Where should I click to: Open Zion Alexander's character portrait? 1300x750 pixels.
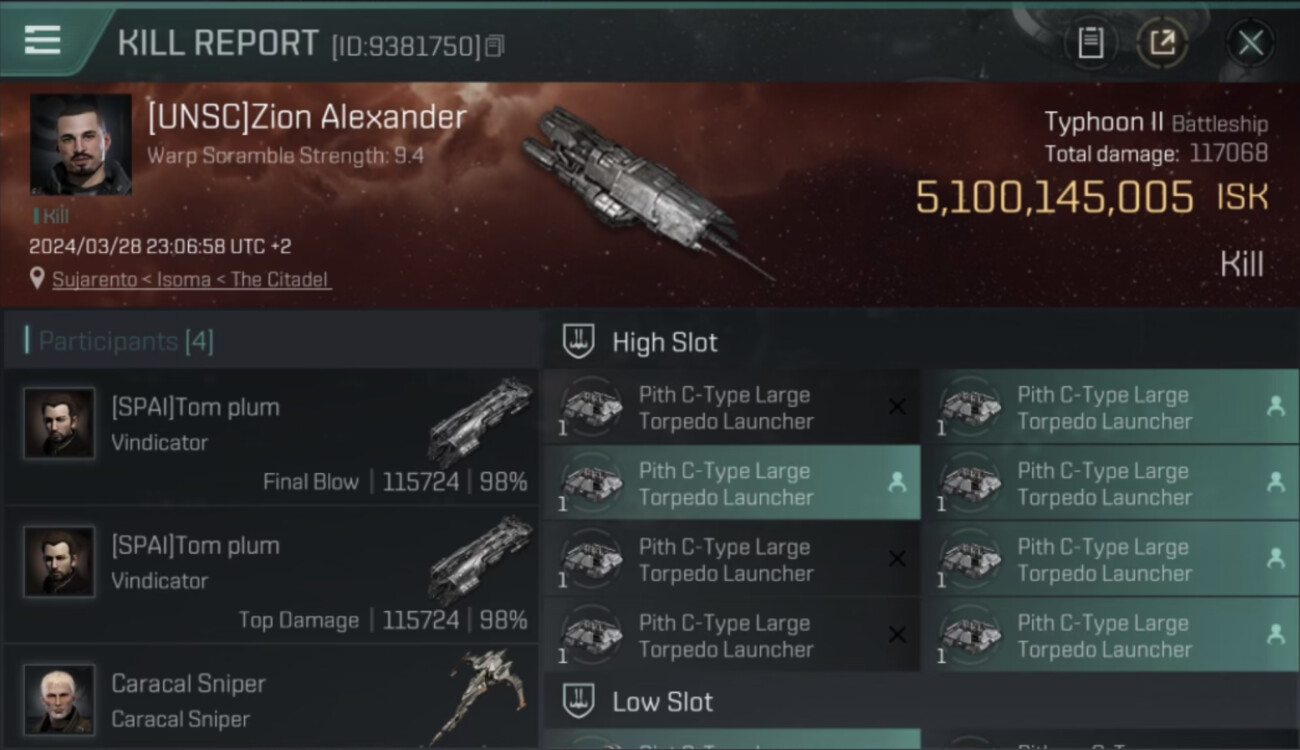click(80, 144)
